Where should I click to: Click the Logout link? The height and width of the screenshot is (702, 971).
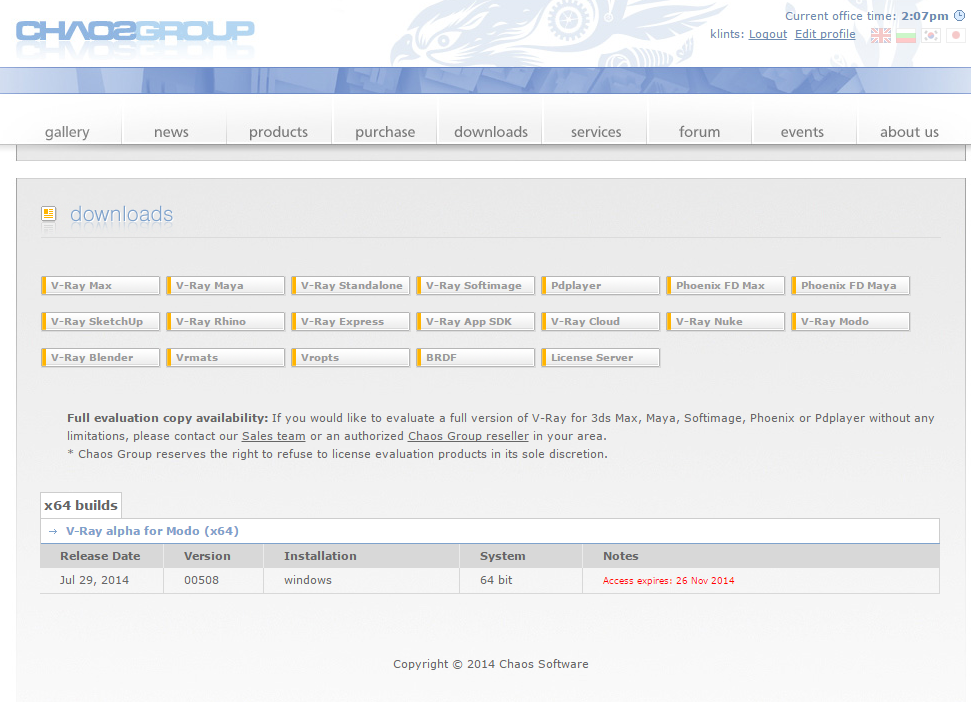[767, 34]
